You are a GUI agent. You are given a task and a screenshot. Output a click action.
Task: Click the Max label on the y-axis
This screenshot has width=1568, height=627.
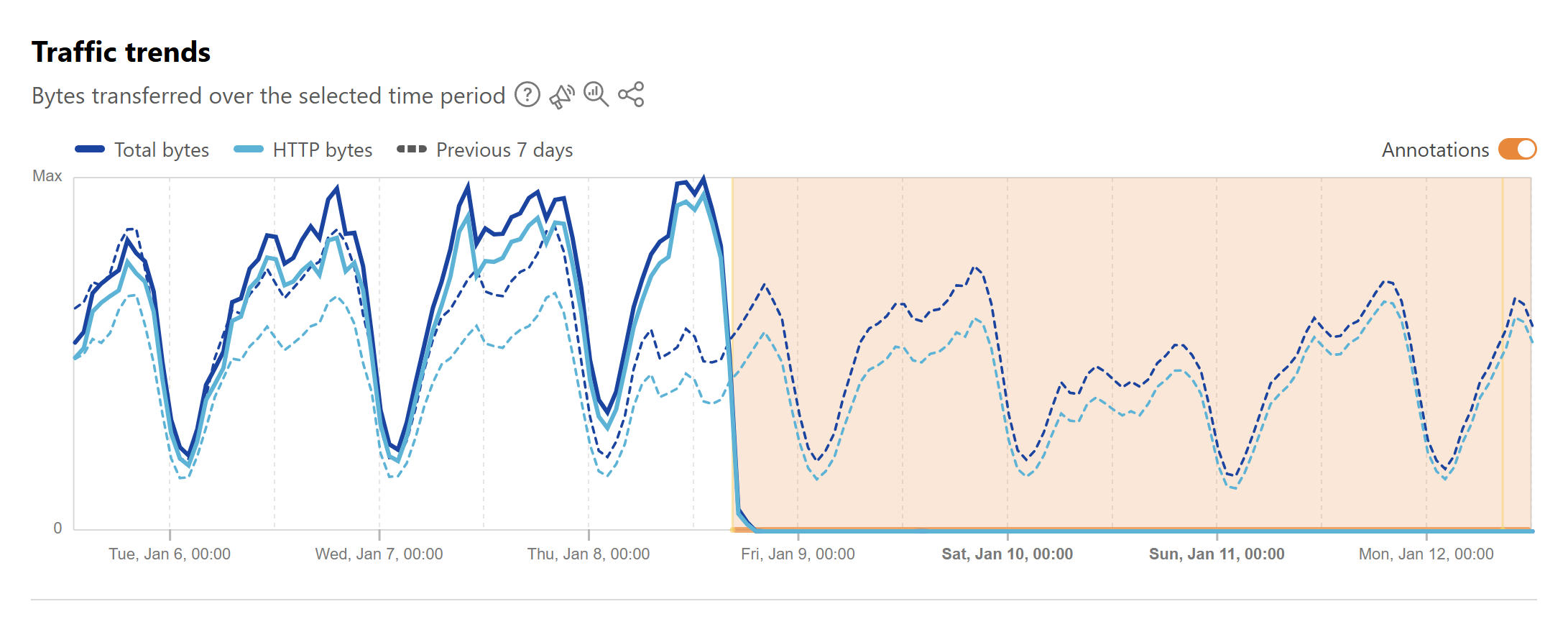pos(47,176)
